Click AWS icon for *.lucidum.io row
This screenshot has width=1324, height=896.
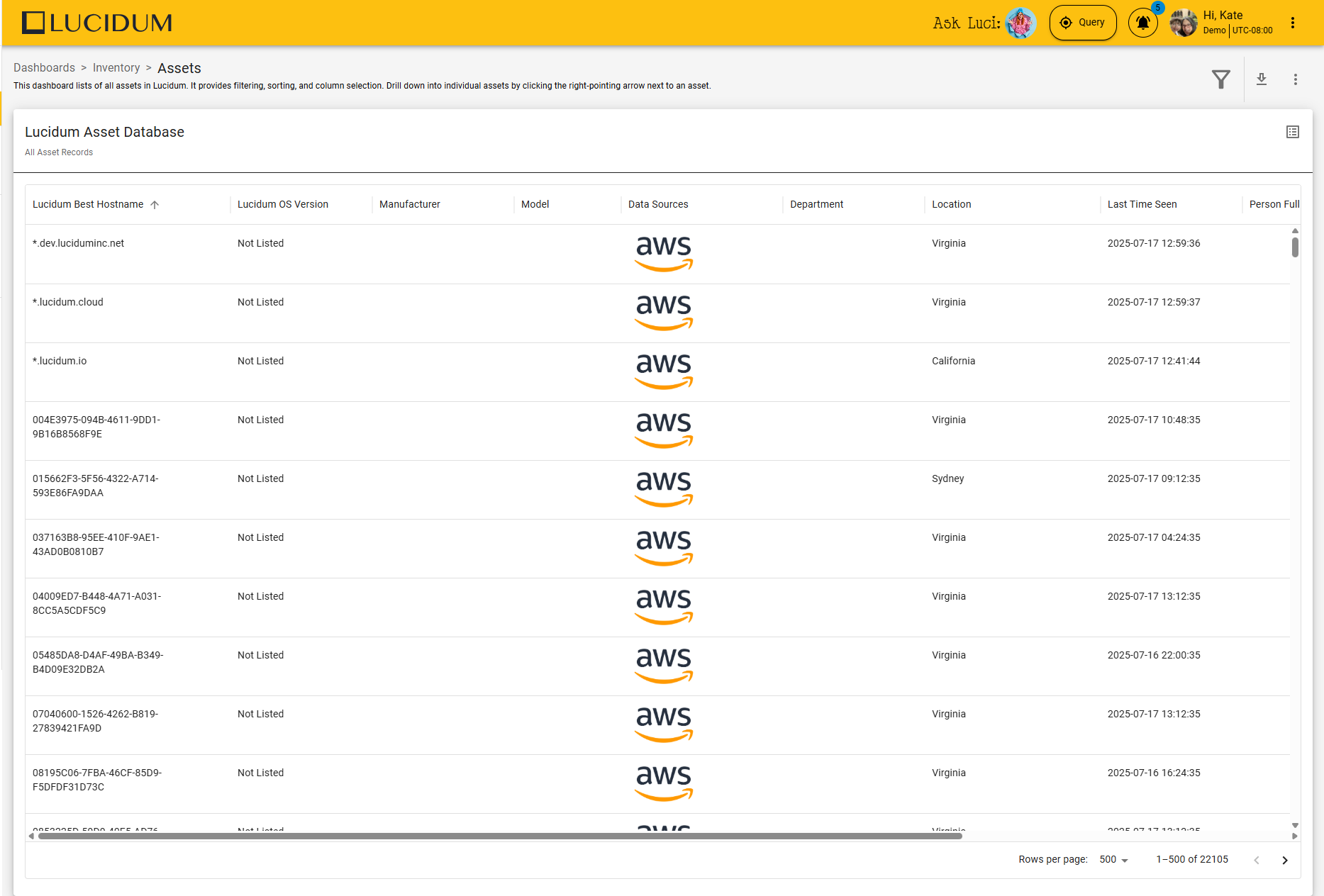pos(664,371)
